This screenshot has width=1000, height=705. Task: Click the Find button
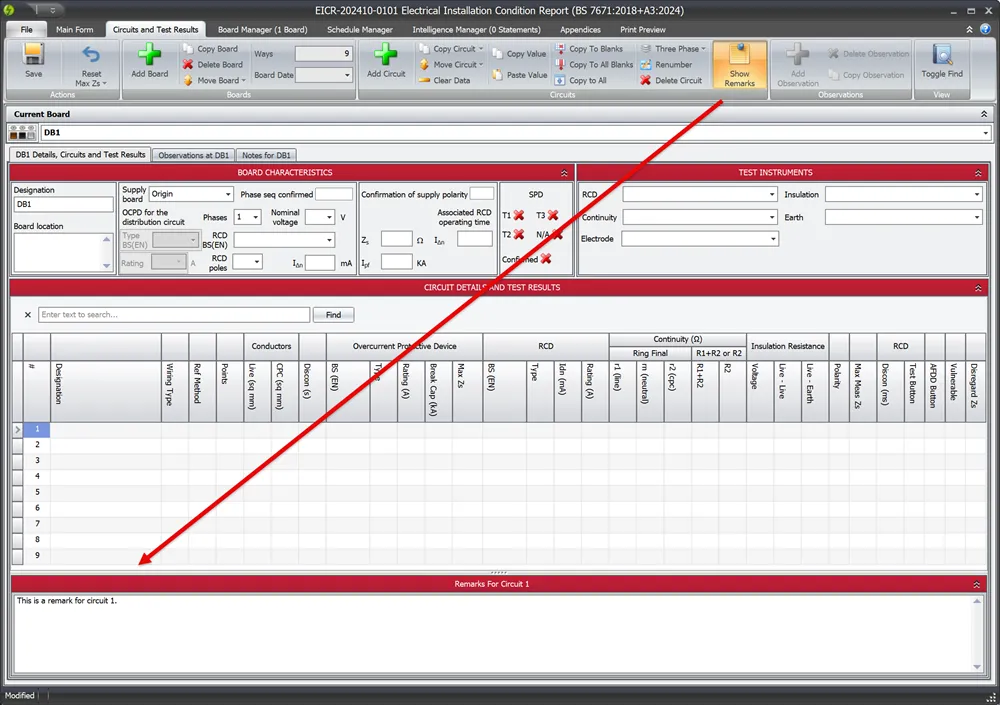tap(332, 314)
